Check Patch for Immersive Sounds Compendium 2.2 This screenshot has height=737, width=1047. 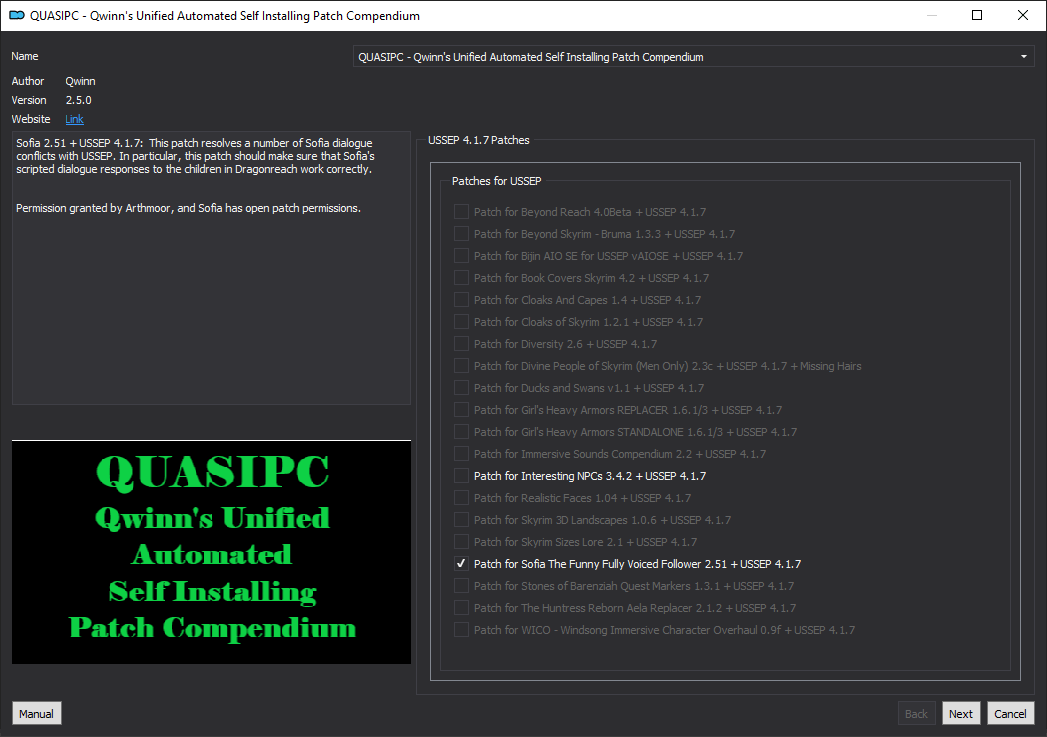pyautogui.click(x=461, y=454)
